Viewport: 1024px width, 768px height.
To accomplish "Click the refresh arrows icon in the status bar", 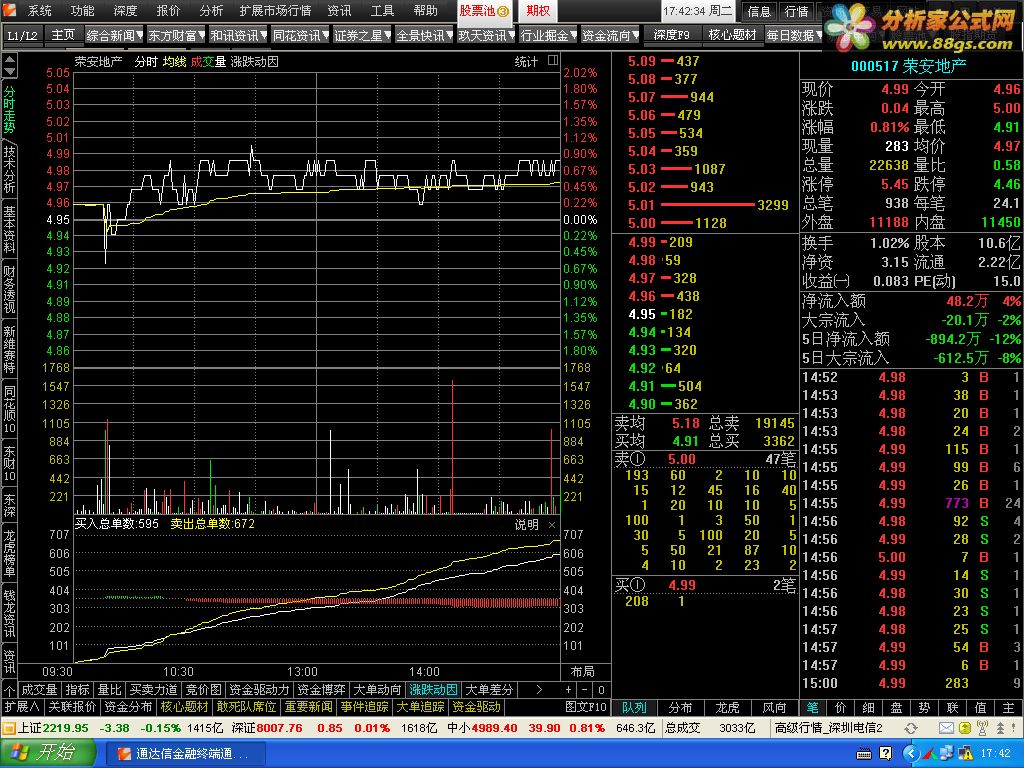I will (x=910, y=728).
